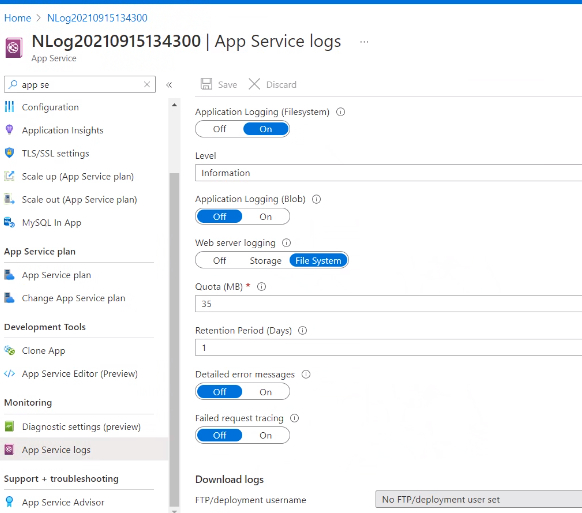Click the Scale up icon
The height and width of the screenshot is (513, 582).
pos(9,176)
